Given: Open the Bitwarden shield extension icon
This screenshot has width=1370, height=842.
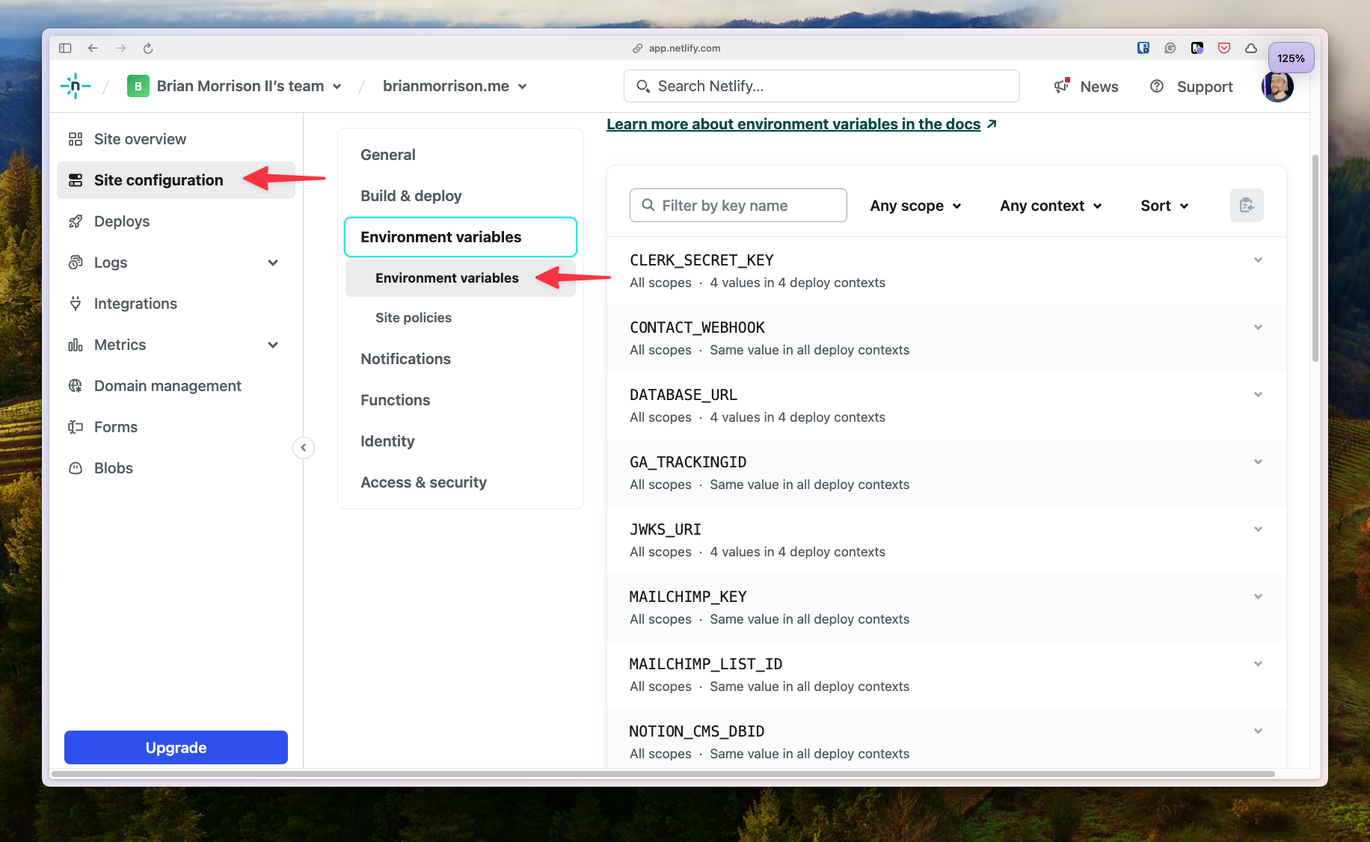Looking at the screenshot, I should pos(1144,48).
